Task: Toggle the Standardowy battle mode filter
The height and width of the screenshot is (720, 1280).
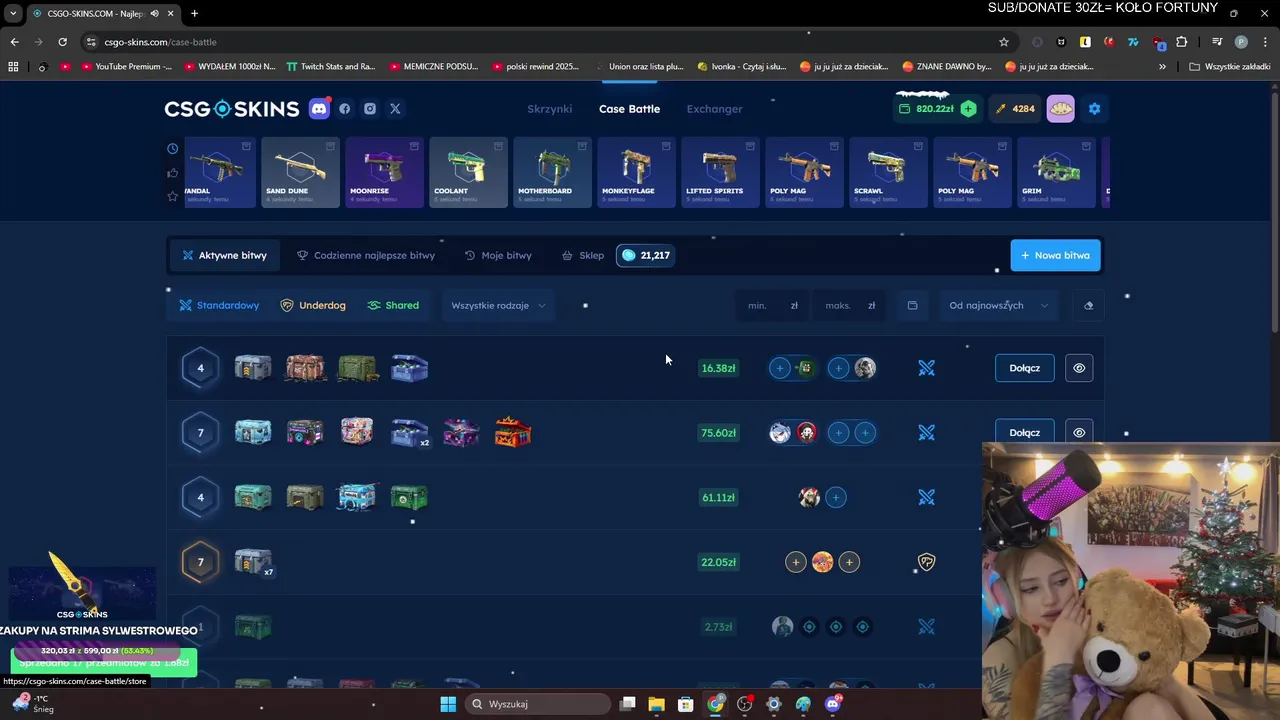Action: pyautogui.click(x=220, y=305)
